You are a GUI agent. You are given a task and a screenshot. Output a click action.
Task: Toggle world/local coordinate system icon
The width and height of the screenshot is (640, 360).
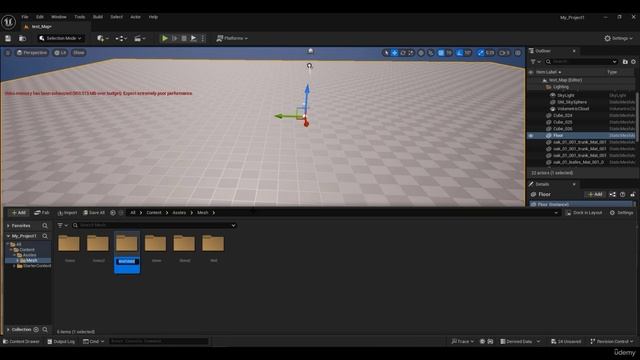pos(421,53)
